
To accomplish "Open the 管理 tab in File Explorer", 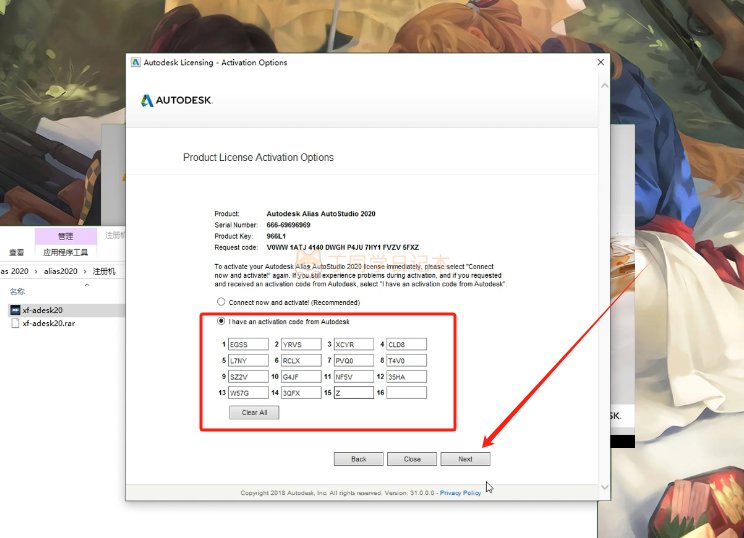I will coord(65,236).
